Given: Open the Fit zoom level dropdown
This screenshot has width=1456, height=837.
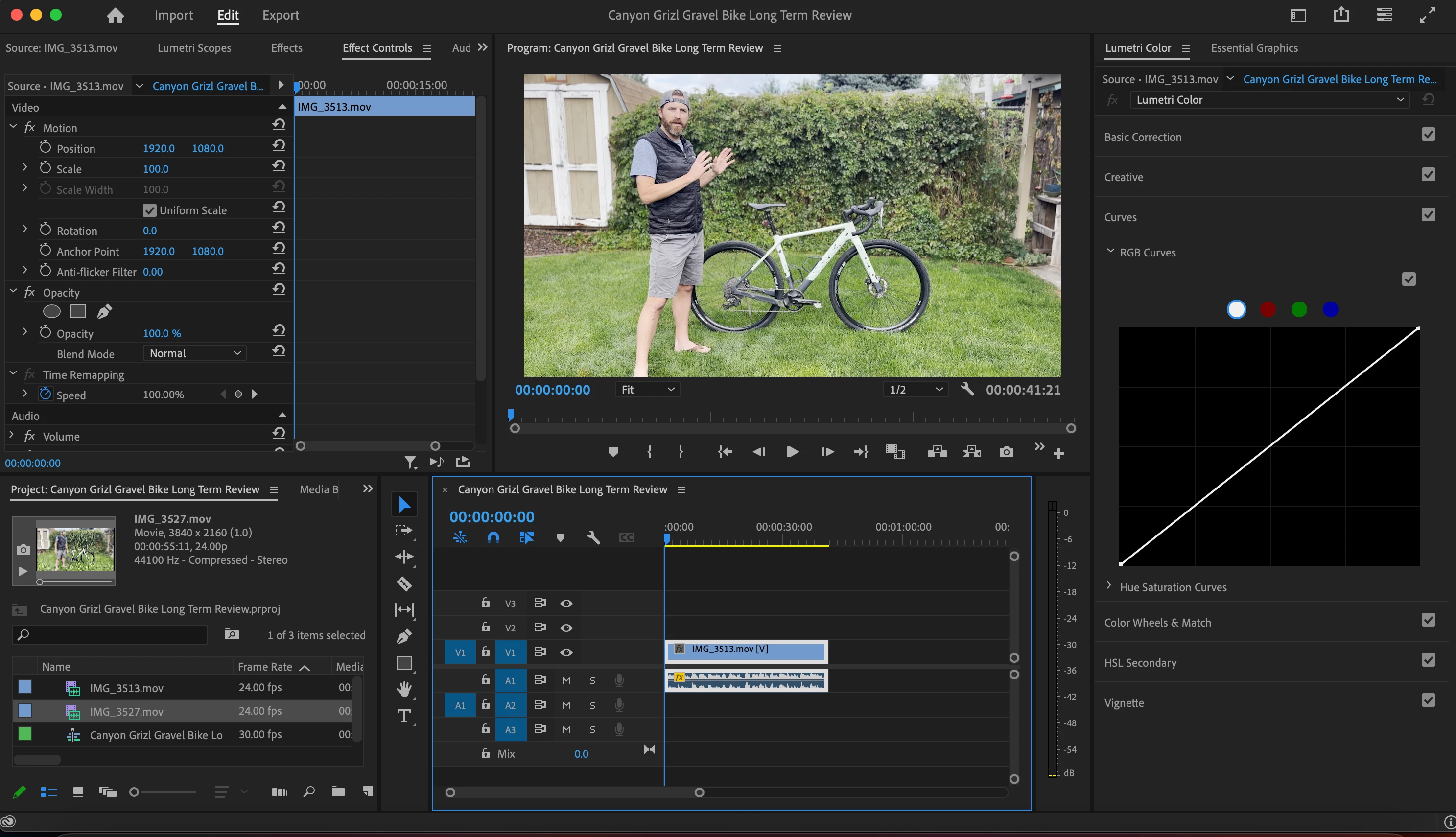Looking at the screenshot, I should coord(647,390).
